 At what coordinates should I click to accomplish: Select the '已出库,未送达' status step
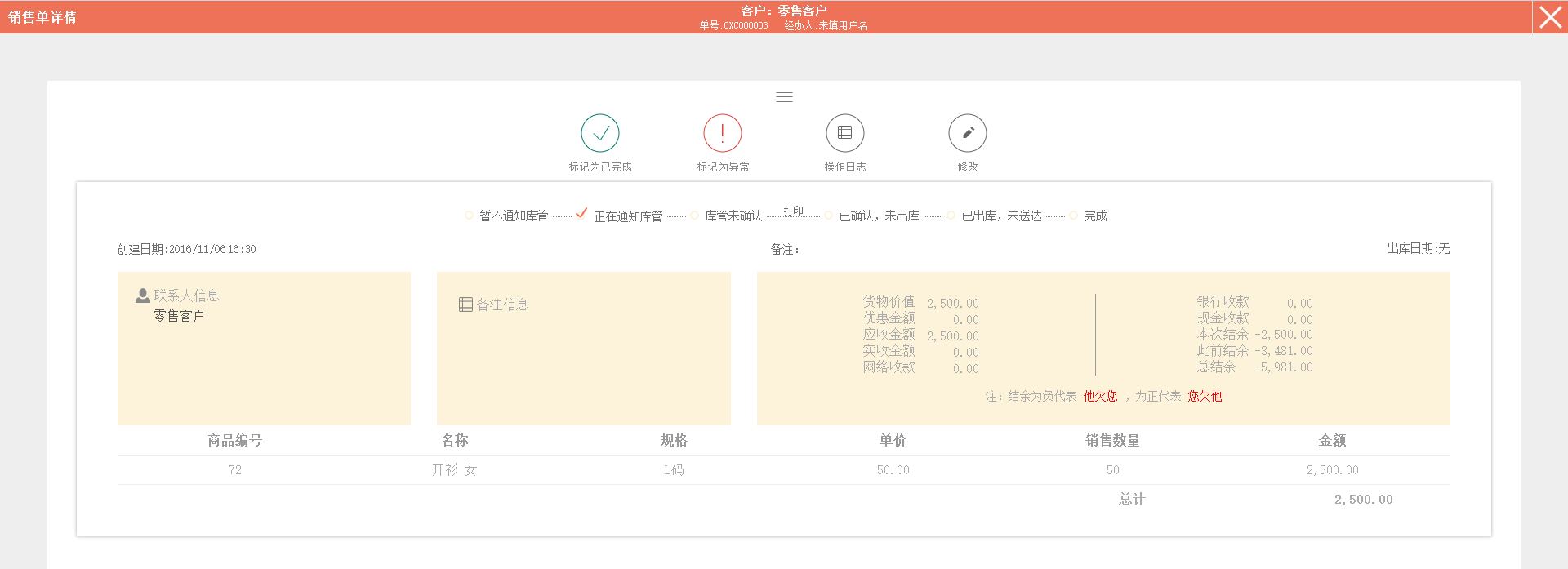[951, 216]
